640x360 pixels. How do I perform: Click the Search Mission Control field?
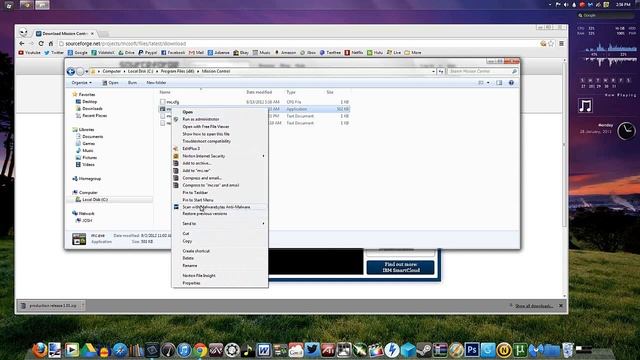click(x=483, y=71)
